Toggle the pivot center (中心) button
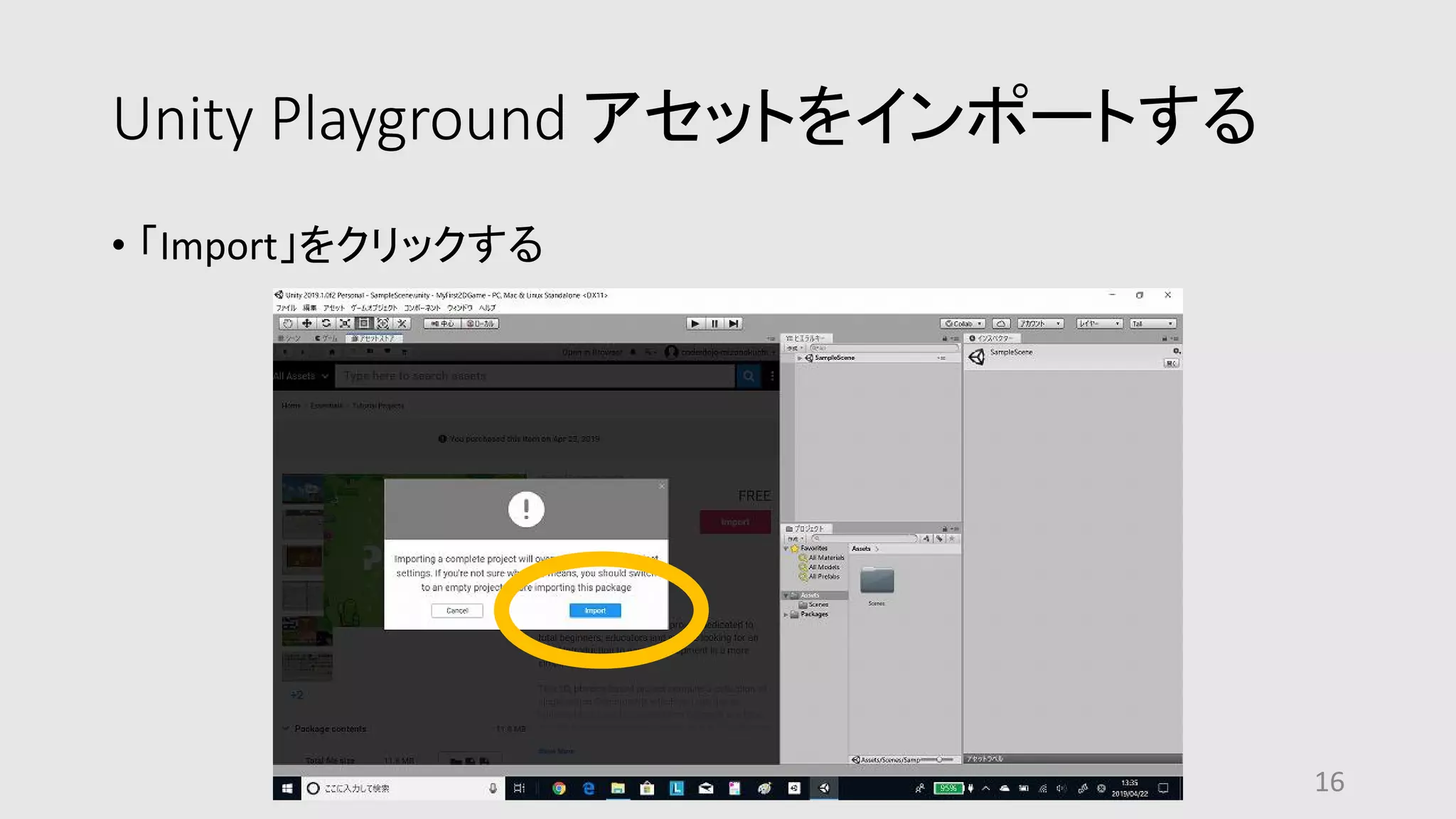This screenshot has width=1456, height=819. 443,323
